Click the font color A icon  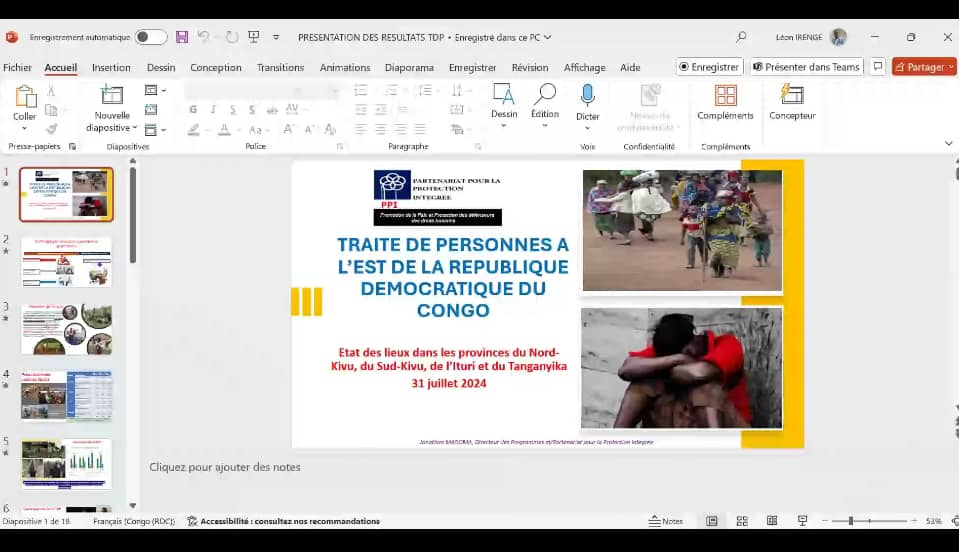click(x=224, y=130)
